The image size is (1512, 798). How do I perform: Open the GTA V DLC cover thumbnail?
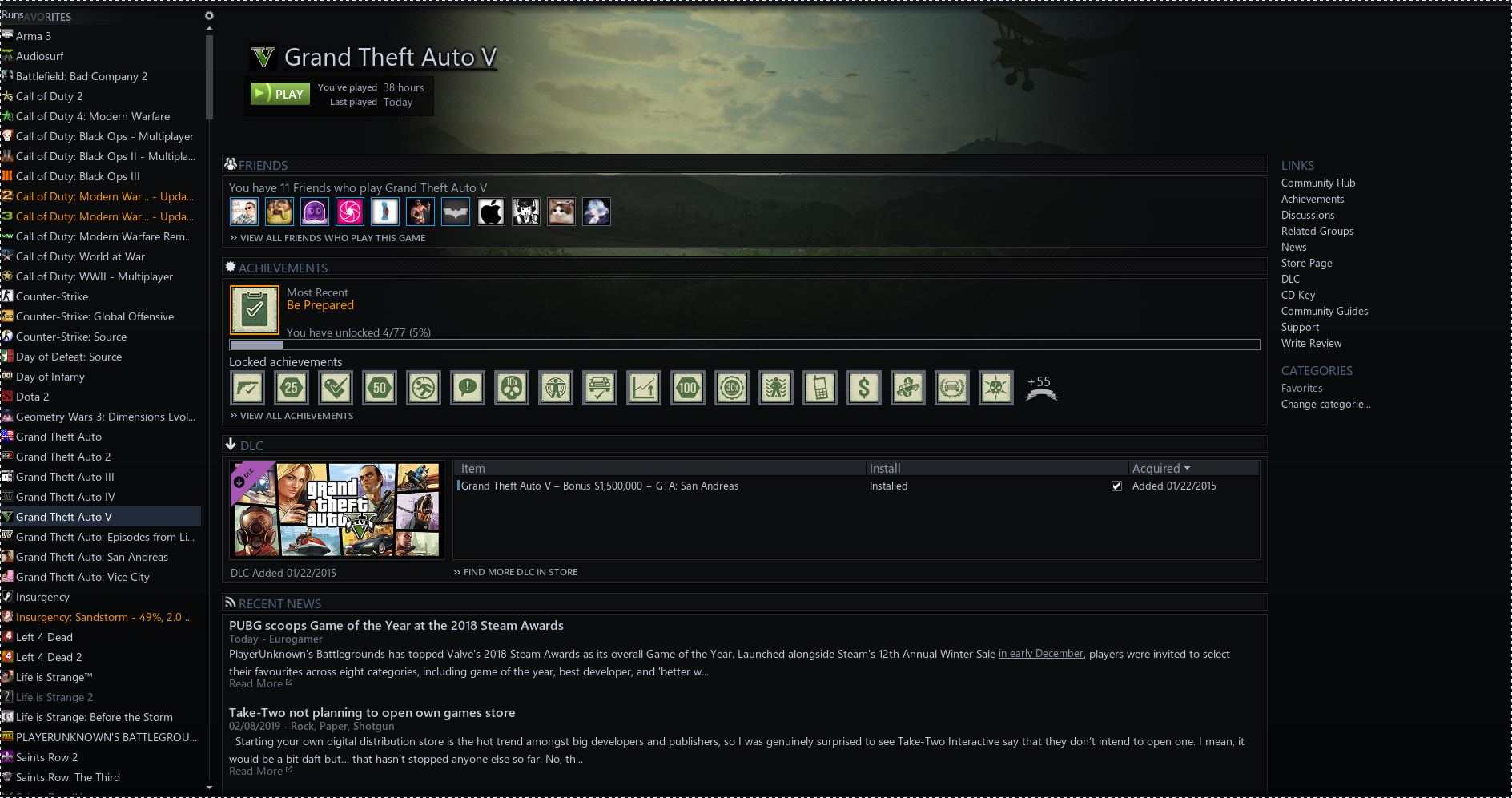(336, 510)
